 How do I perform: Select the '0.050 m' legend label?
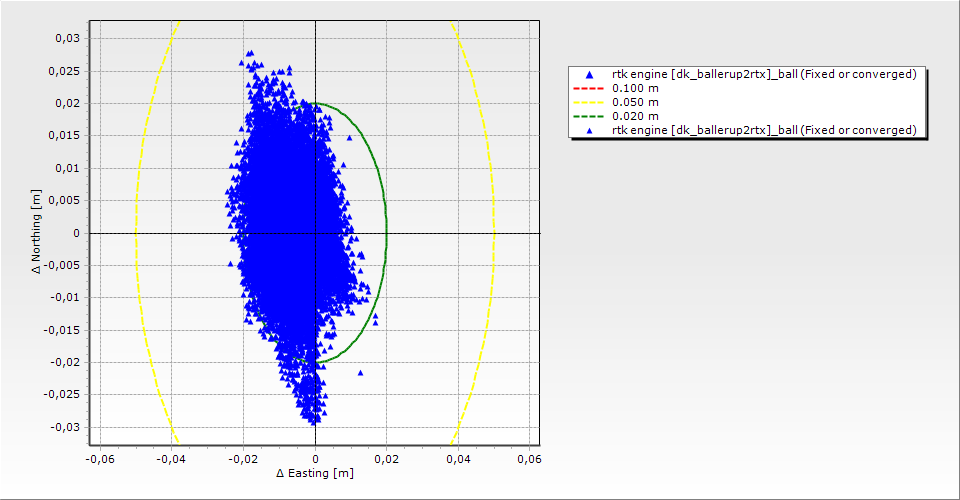(636, 102)
